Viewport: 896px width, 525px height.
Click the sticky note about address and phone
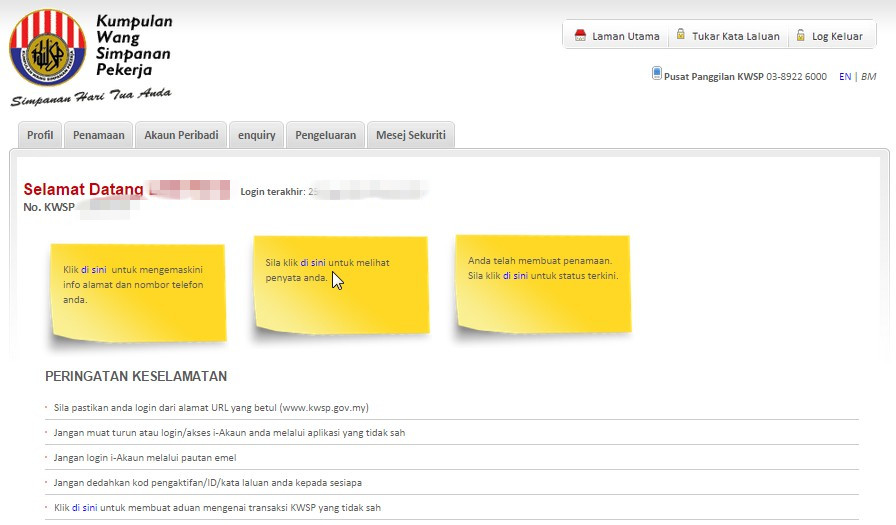click(x=138, y=293)
